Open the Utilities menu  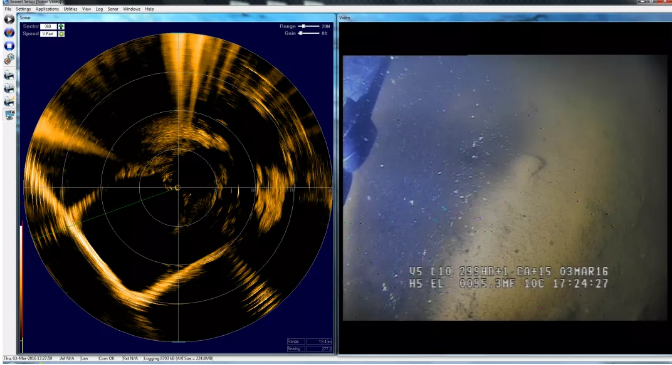point(70,9)
